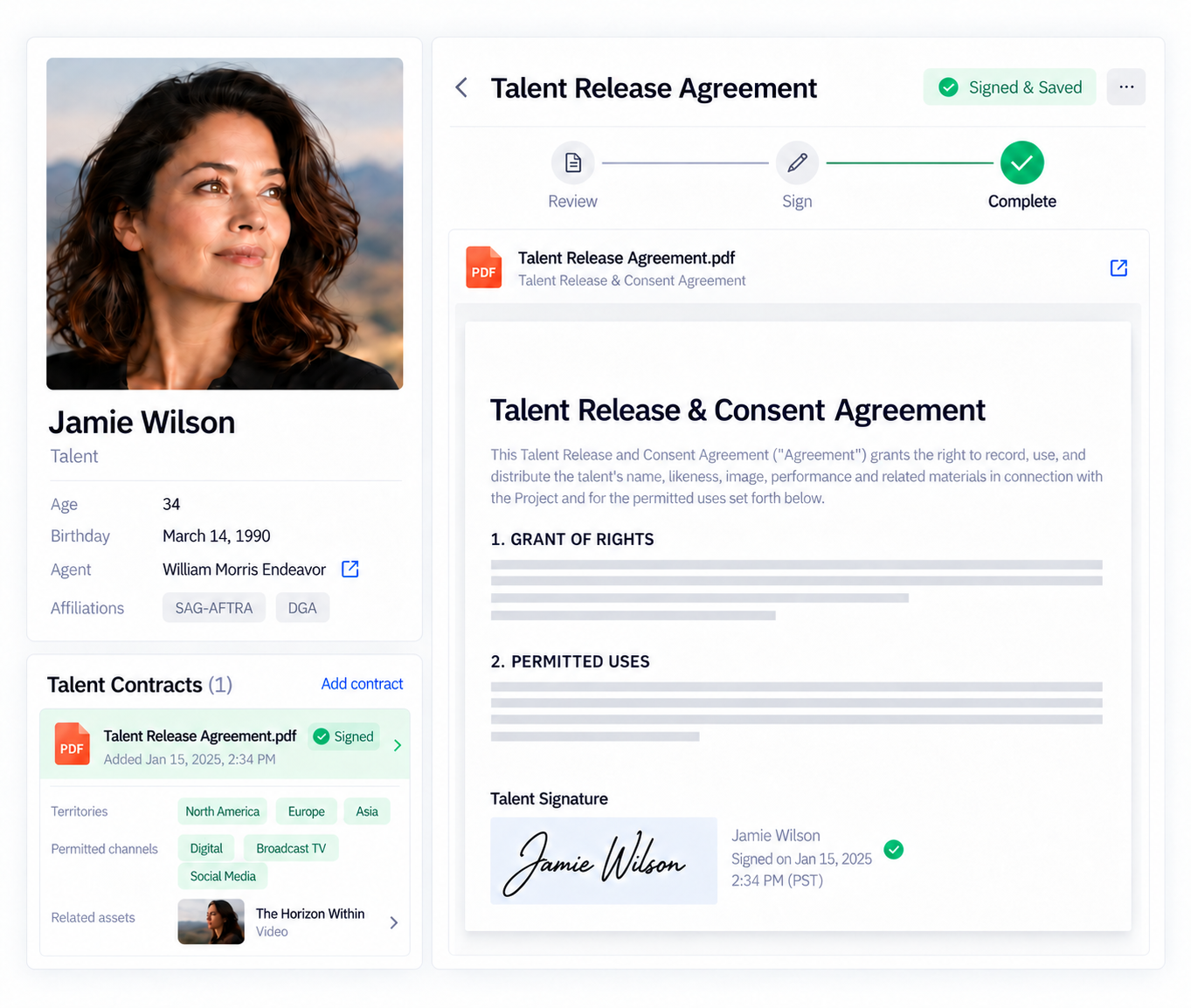Viewport: 1191px width, 1008px height.
Task: Click the SAG-AFTRA affiliation tag
Action: (x=214, y=608)
